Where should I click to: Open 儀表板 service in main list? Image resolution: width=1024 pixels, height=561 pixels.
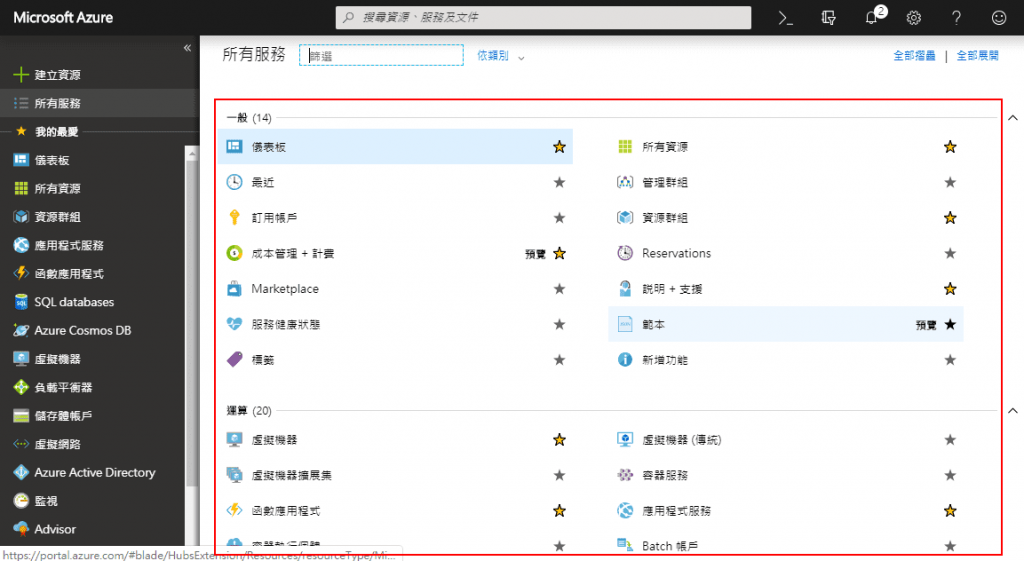point(395,147)
